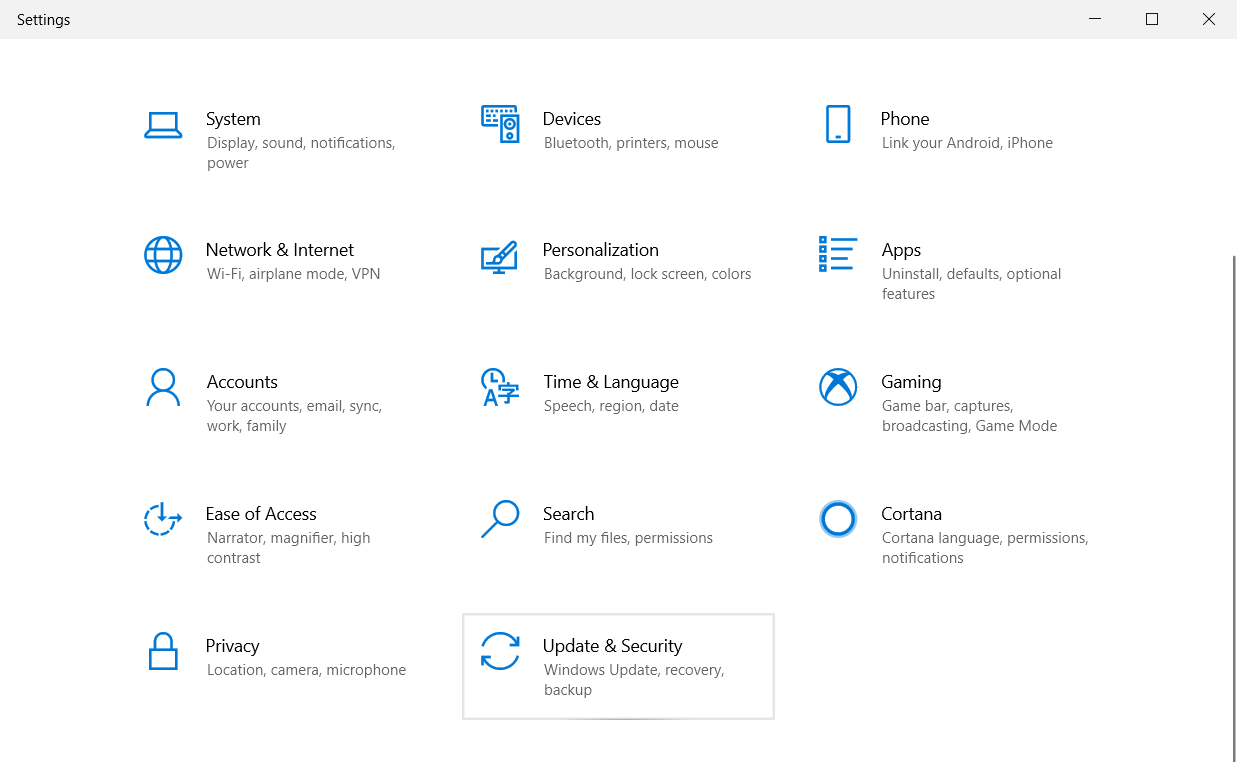Click the Network & Internet globe icon
The width and height of the screenshot is (1237, 762).
163,256
